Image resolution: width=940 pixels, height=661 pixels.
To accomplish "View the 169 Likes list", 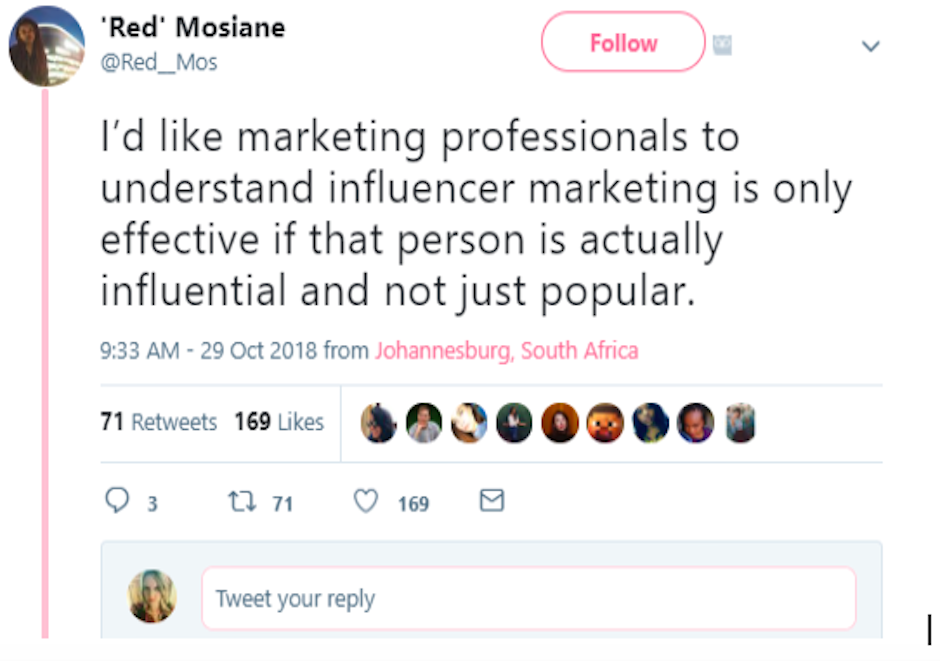I will [x=279, y=422].
